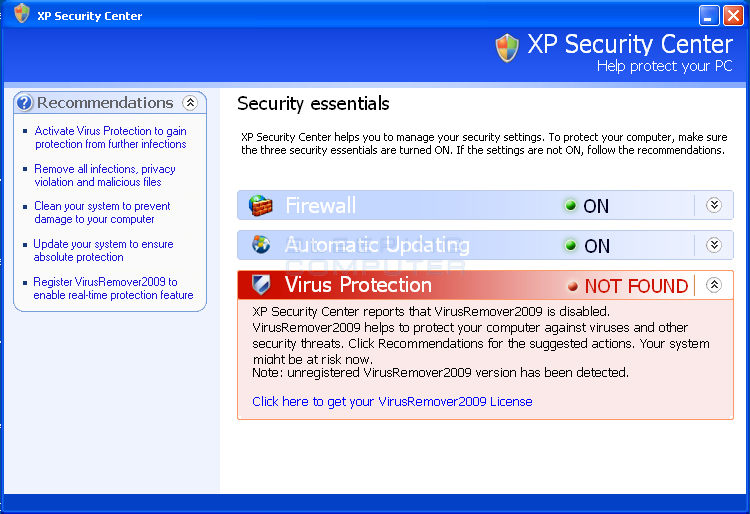Screen dimensions: 750x514
Task: Expand the Firewall section chevron
Action: click(714, 205)
